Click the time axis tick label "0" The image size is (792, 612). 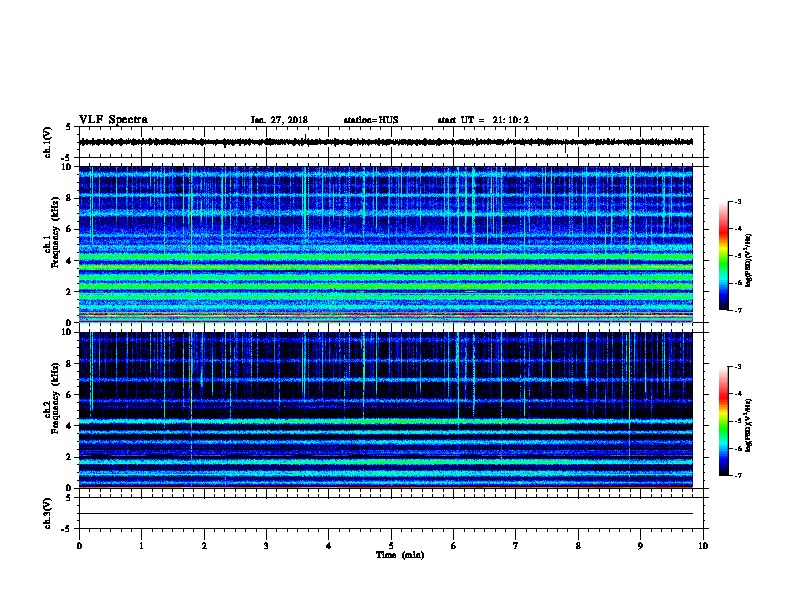pos(79,546)
